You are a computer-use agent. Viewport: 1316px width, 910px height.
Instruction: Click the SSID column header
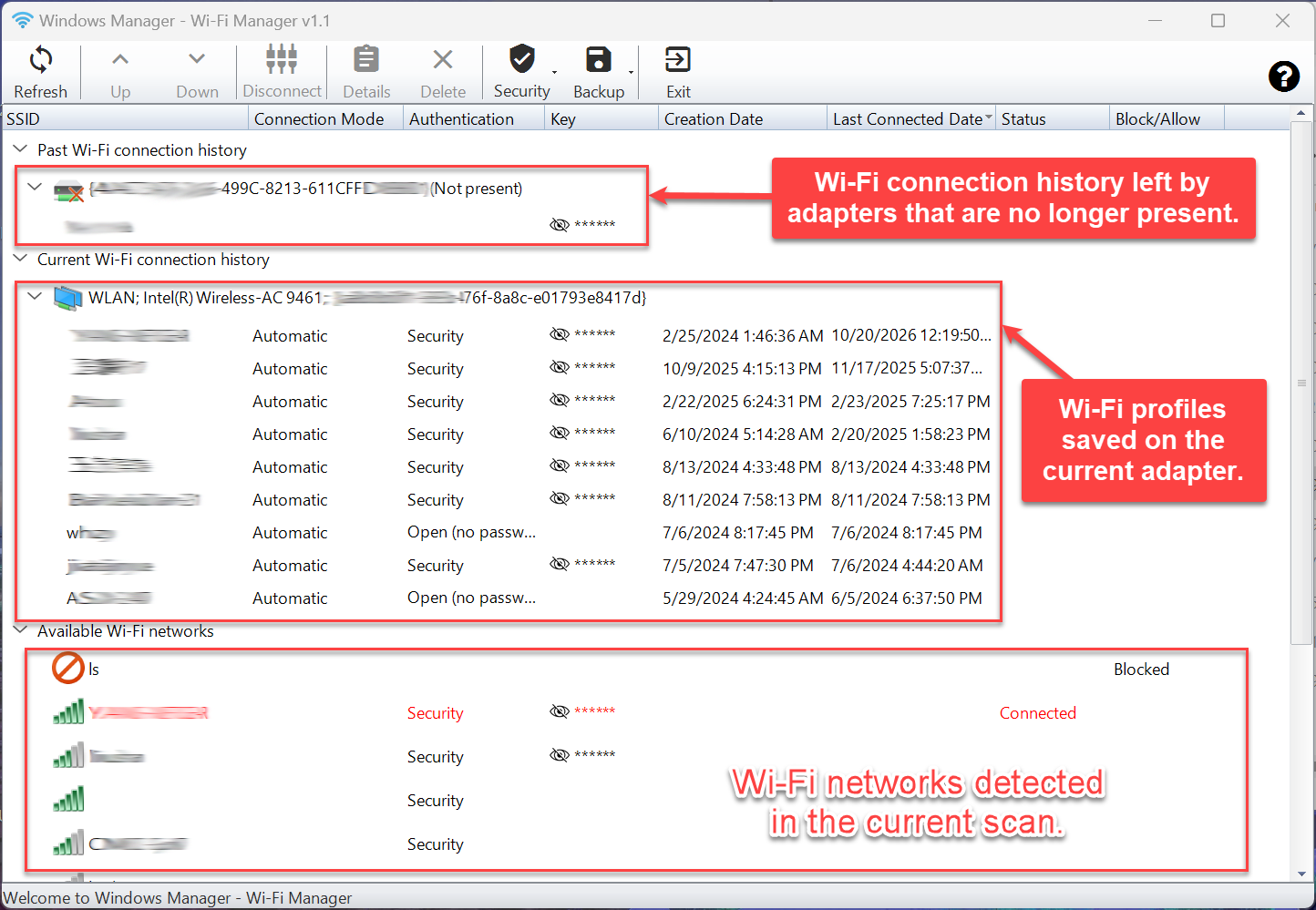(x=125, y=118)
